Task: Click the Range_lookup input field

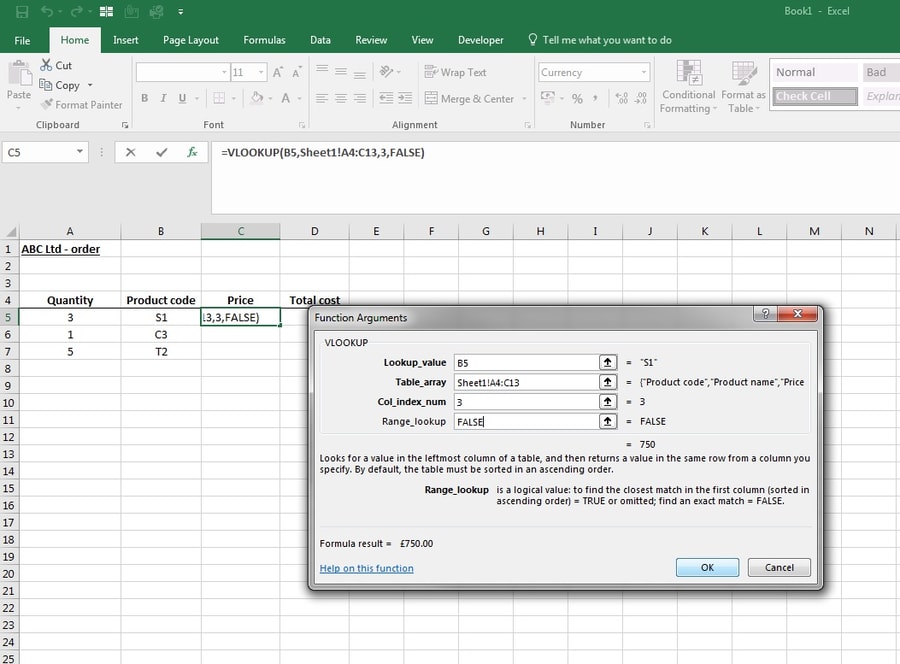Action: (x=526, y=422)
